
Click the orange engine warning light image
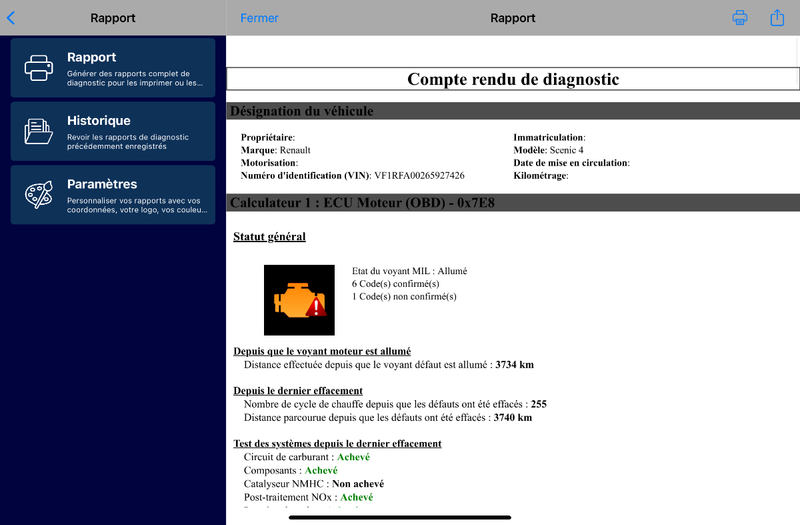click(299, 300)
